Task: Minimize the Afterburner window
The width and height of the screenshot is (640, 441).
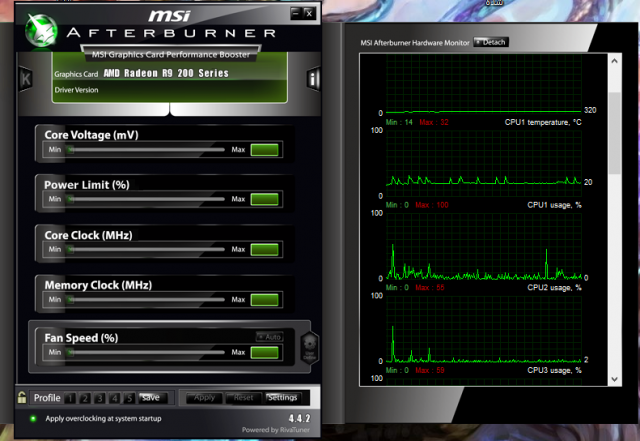Action: point(296,13)
